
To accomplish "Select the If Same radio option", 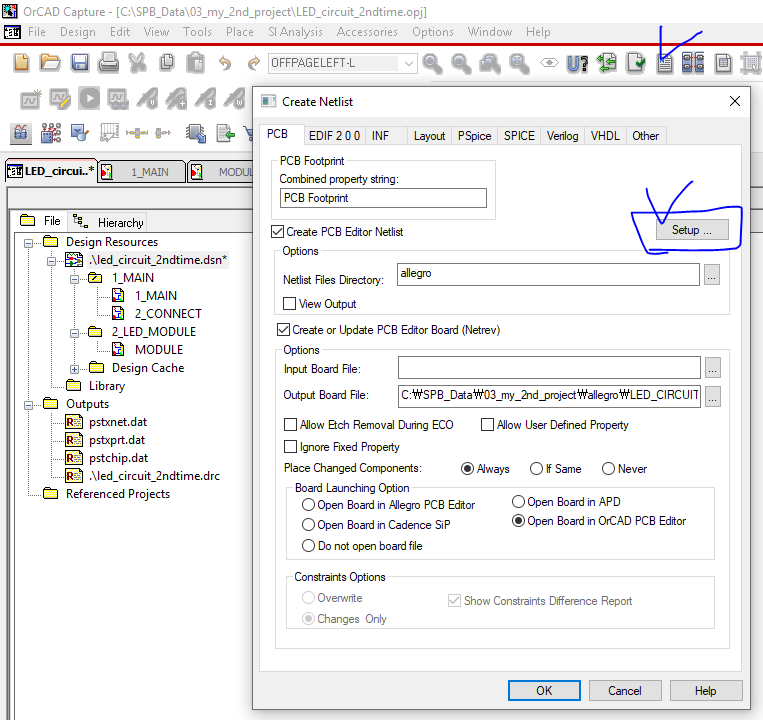I will pos(536,468).
